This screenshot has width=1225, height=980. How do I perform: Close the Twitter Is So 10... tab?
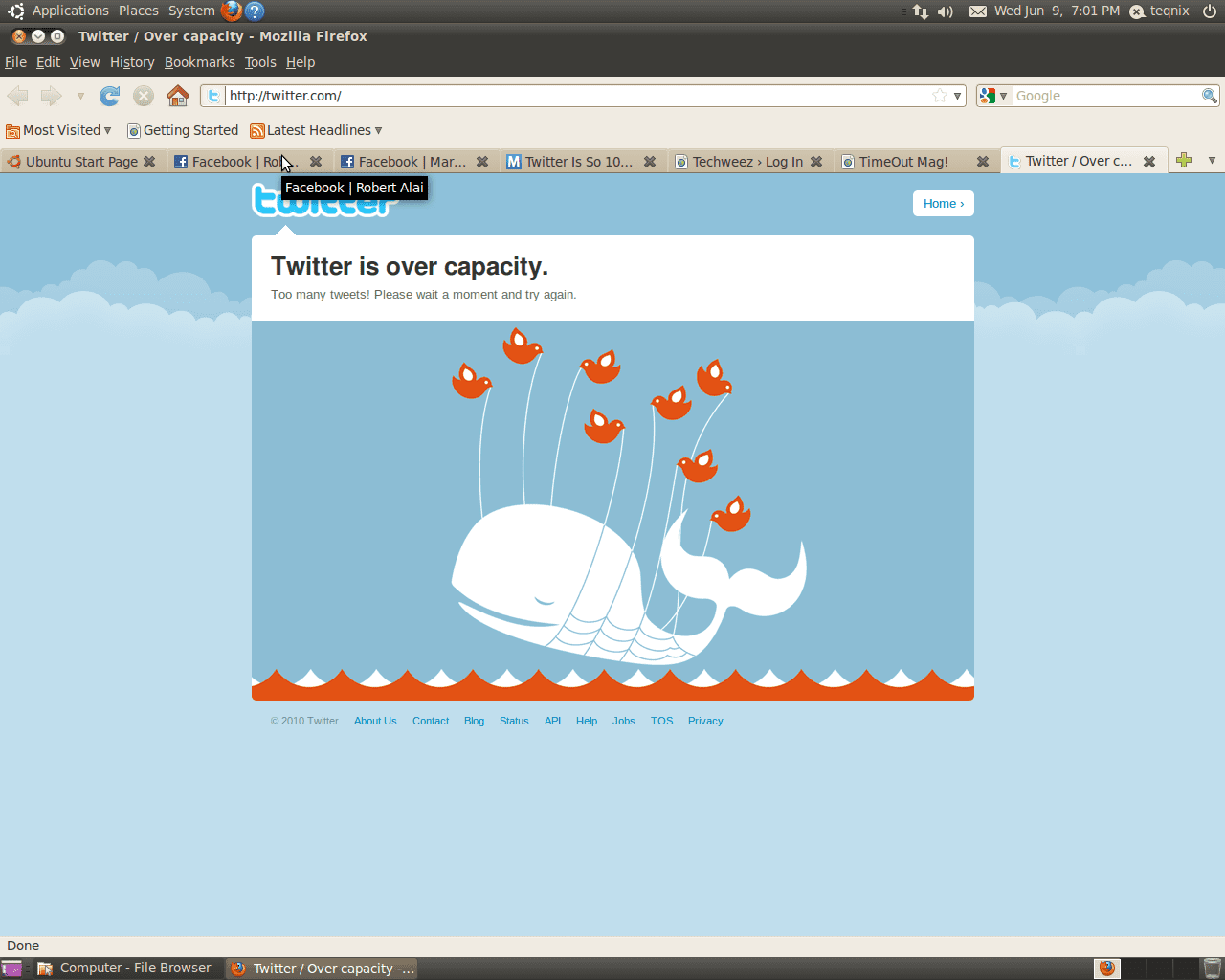point(650,162)
